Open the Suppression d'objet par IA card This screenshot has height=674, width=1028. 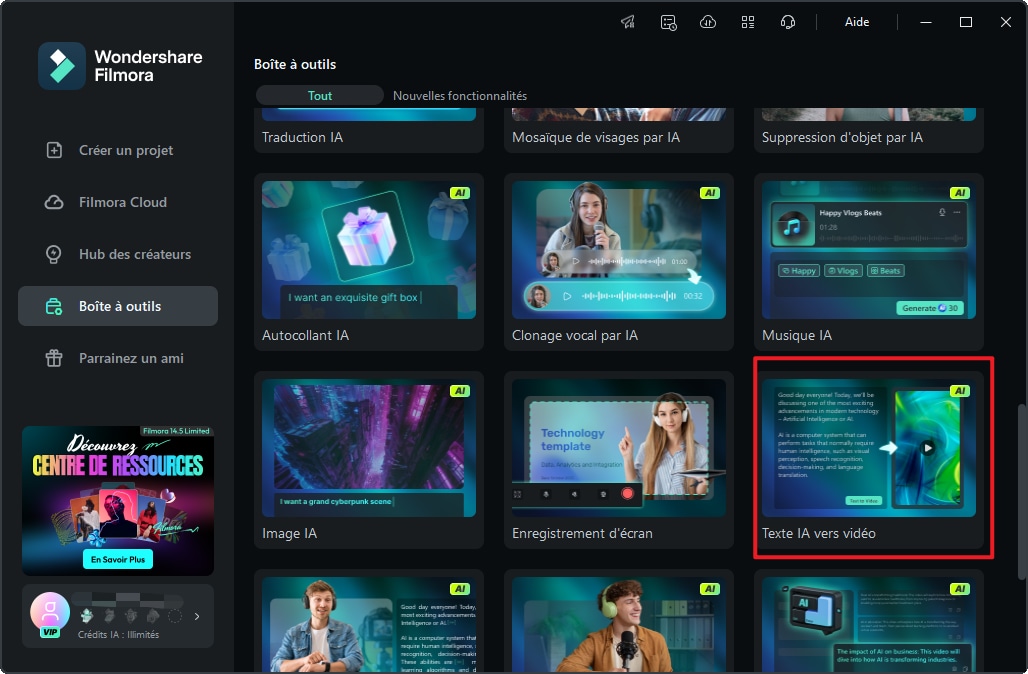[869, 130]
